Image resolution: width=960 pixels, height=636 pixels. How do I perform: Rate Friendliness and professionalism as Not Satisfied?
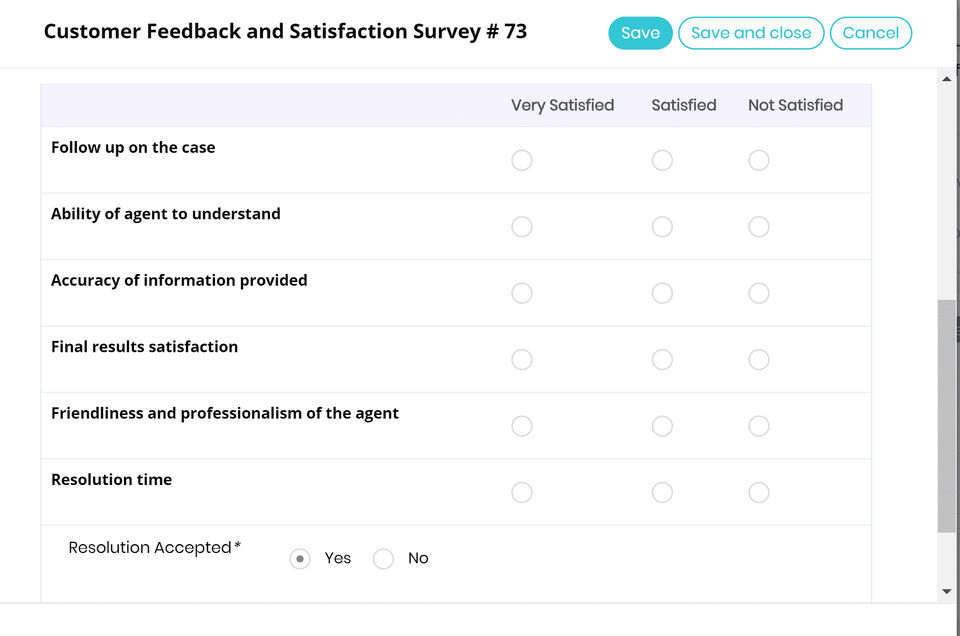pyautogui.click(x=759, y=426)
